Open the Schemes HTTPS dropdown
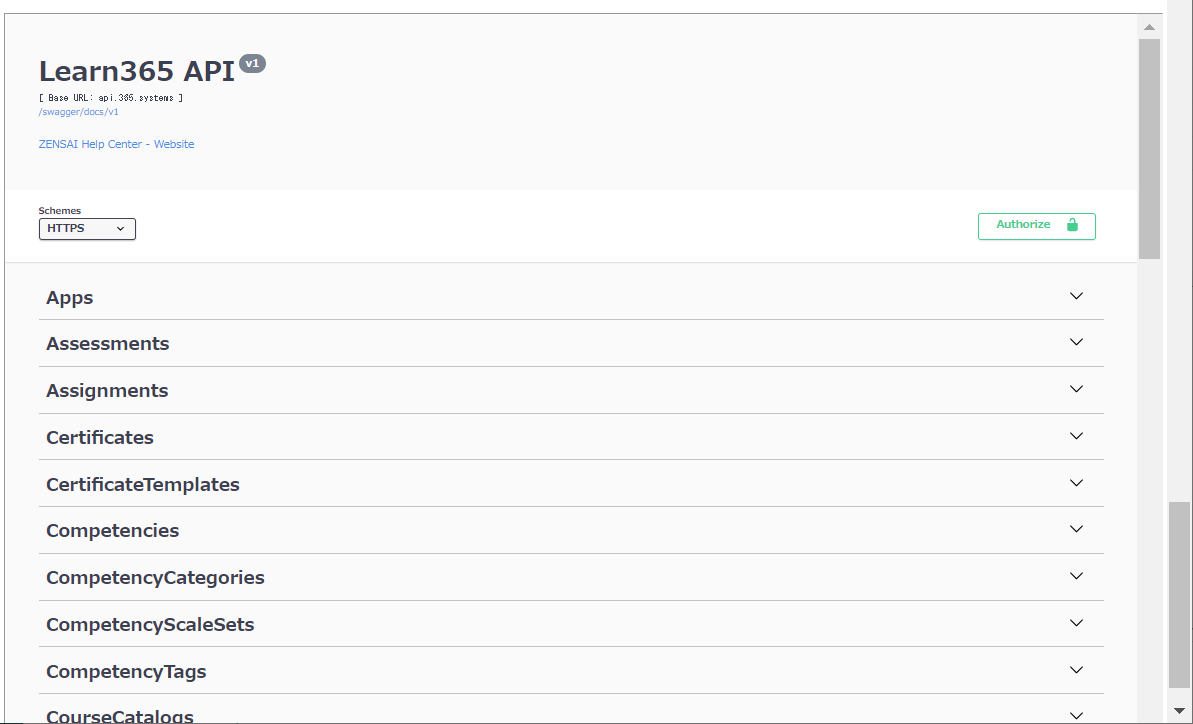This screenshot has height=724, width=1193. coord(87,229)
